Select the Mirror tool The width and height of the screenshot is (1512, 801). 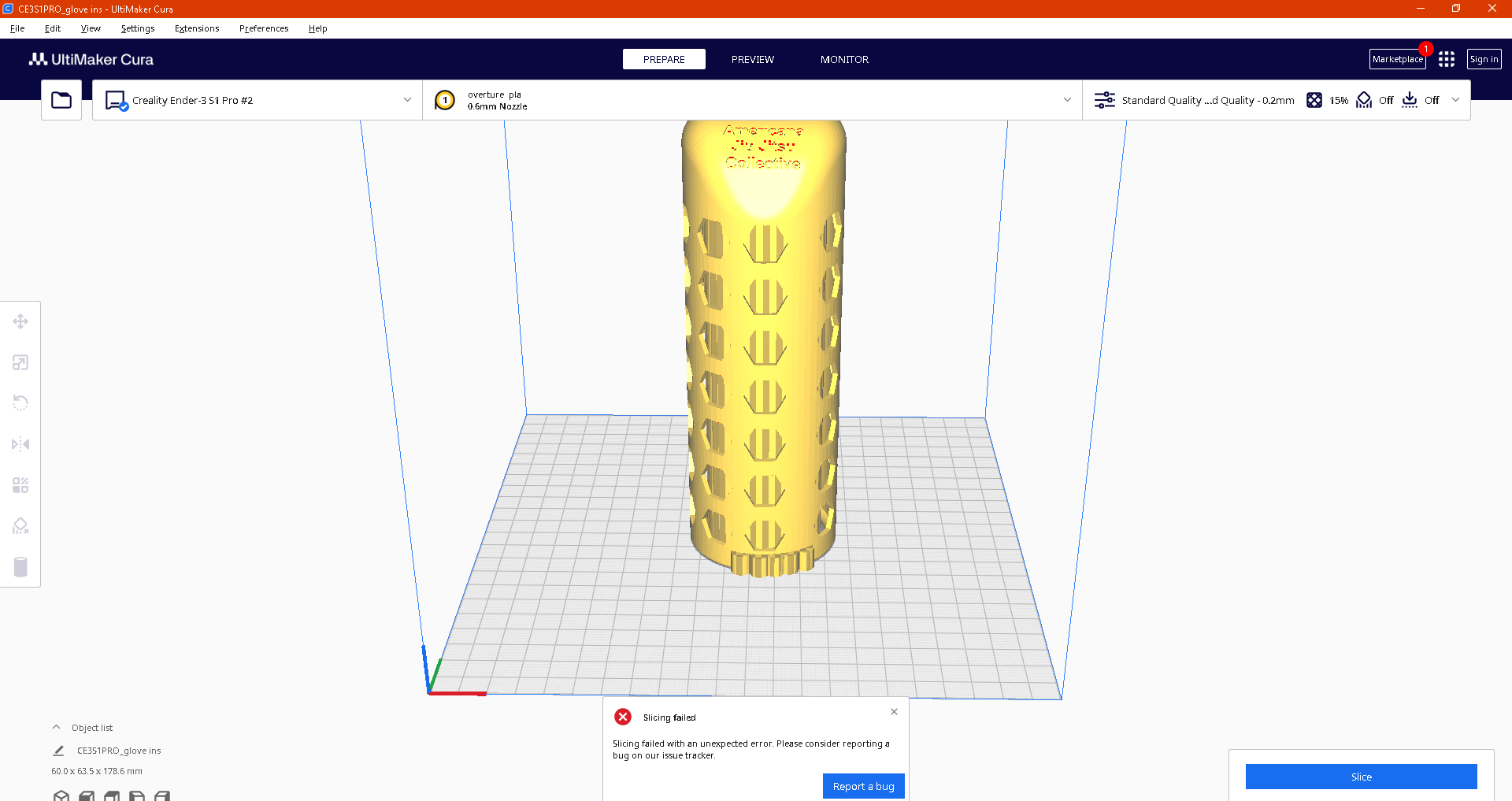(20, 443)
